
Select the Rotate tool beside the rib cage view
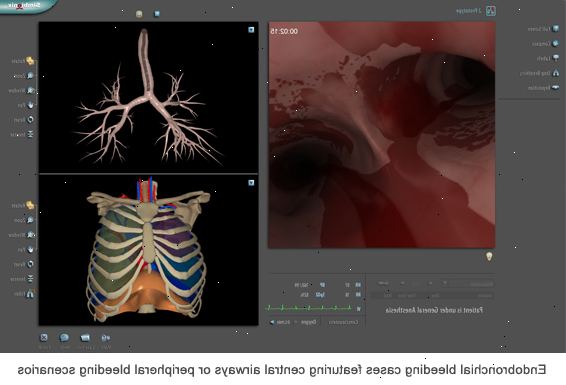30,205
